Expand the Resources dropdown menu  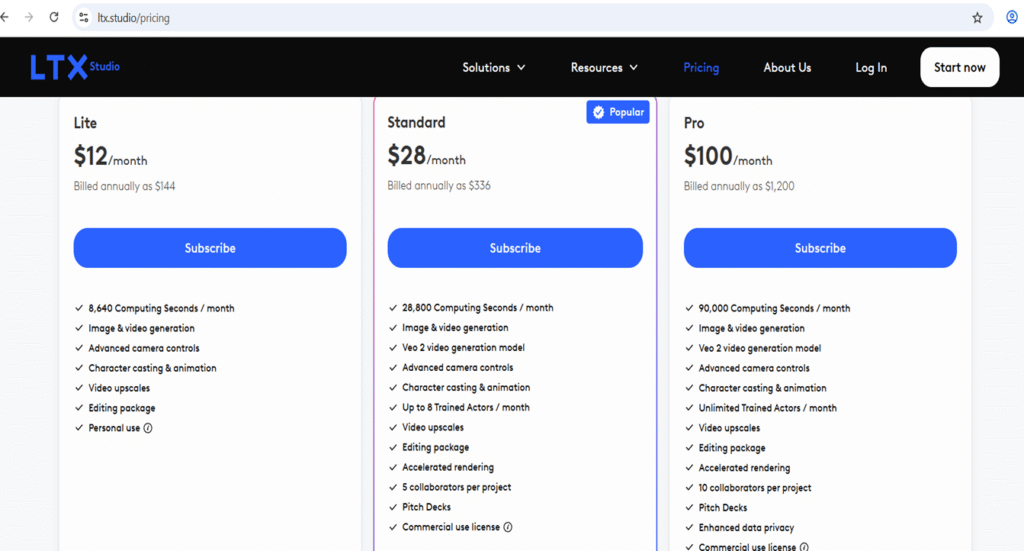tap(604, 68)
